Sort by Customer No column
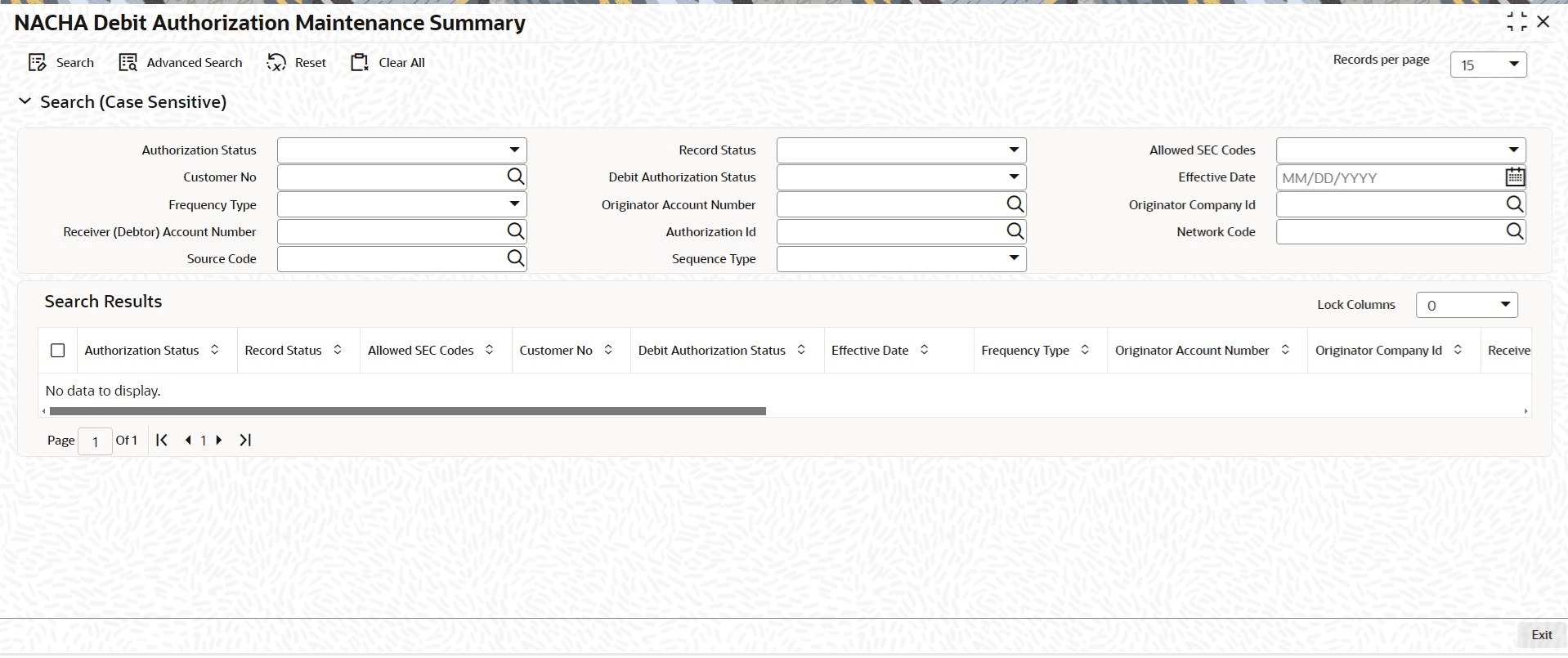The width and height of the screenshot is (1568, 658). [608, 350]
